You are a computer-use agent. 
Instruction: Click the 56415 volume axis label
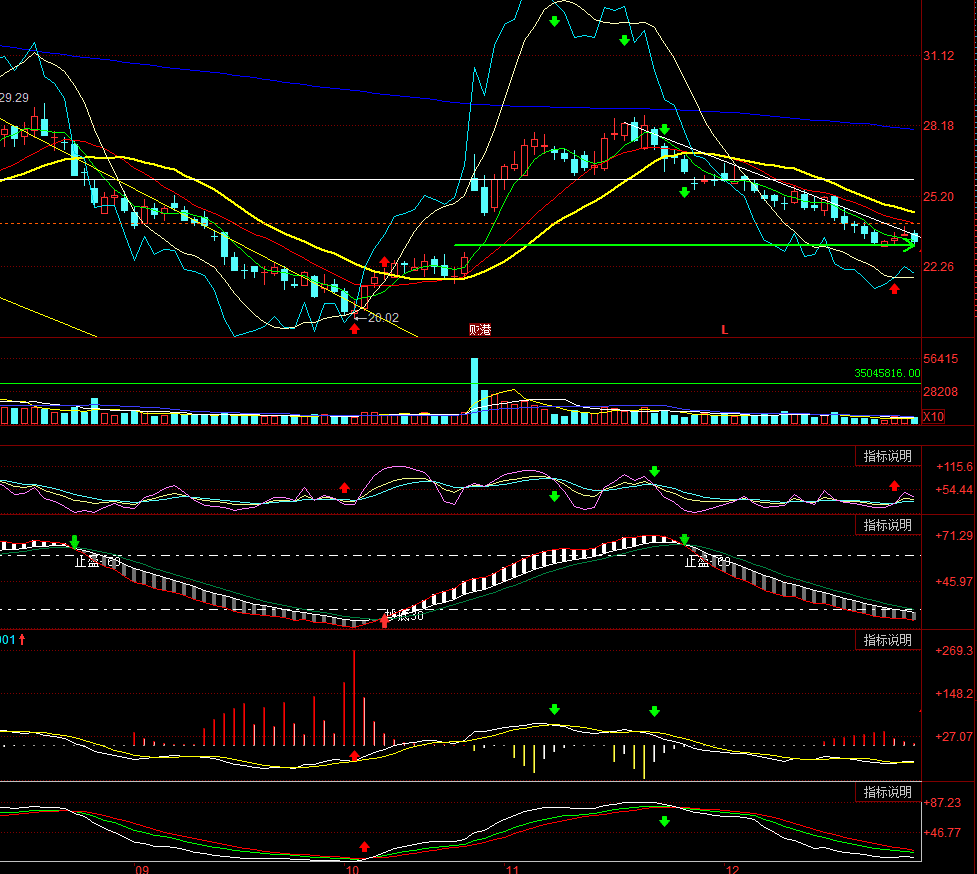[940, 359]
